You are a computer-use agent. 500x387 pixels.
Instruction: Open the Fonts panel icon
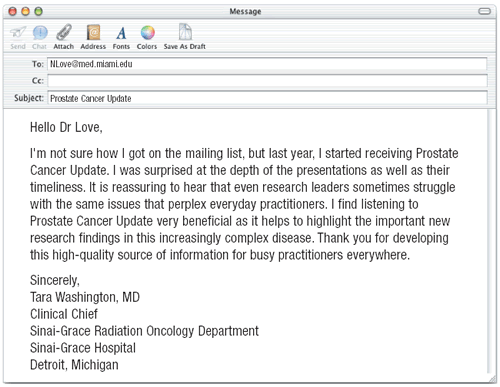[x=121, y=33]
